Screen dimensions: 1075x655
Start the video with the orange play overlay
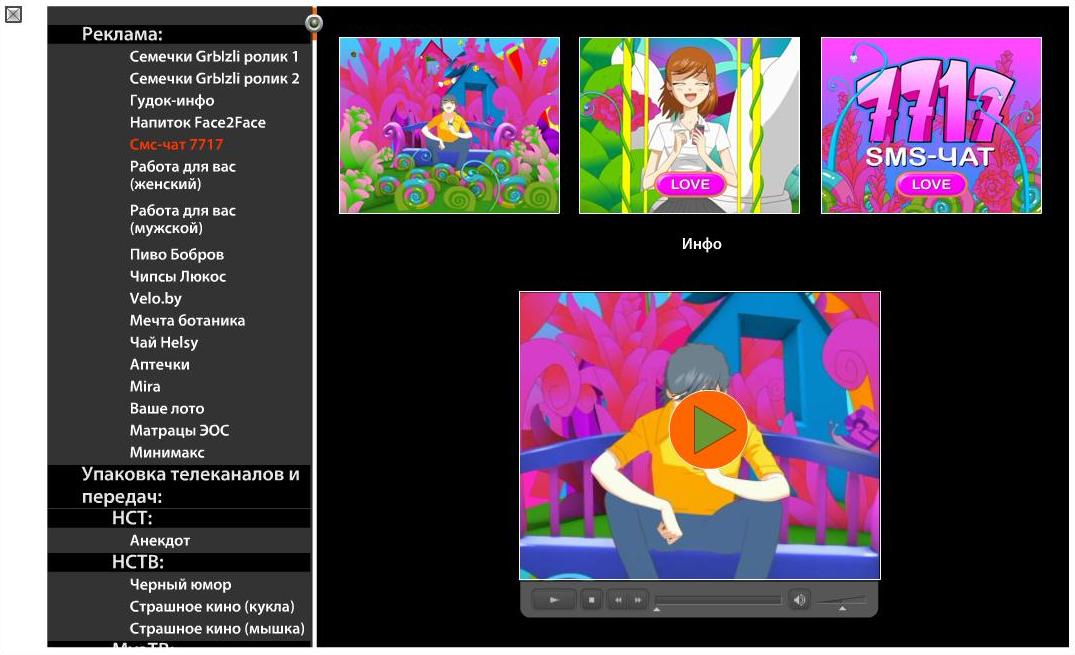pyautogui.click(x=708, y=429)
